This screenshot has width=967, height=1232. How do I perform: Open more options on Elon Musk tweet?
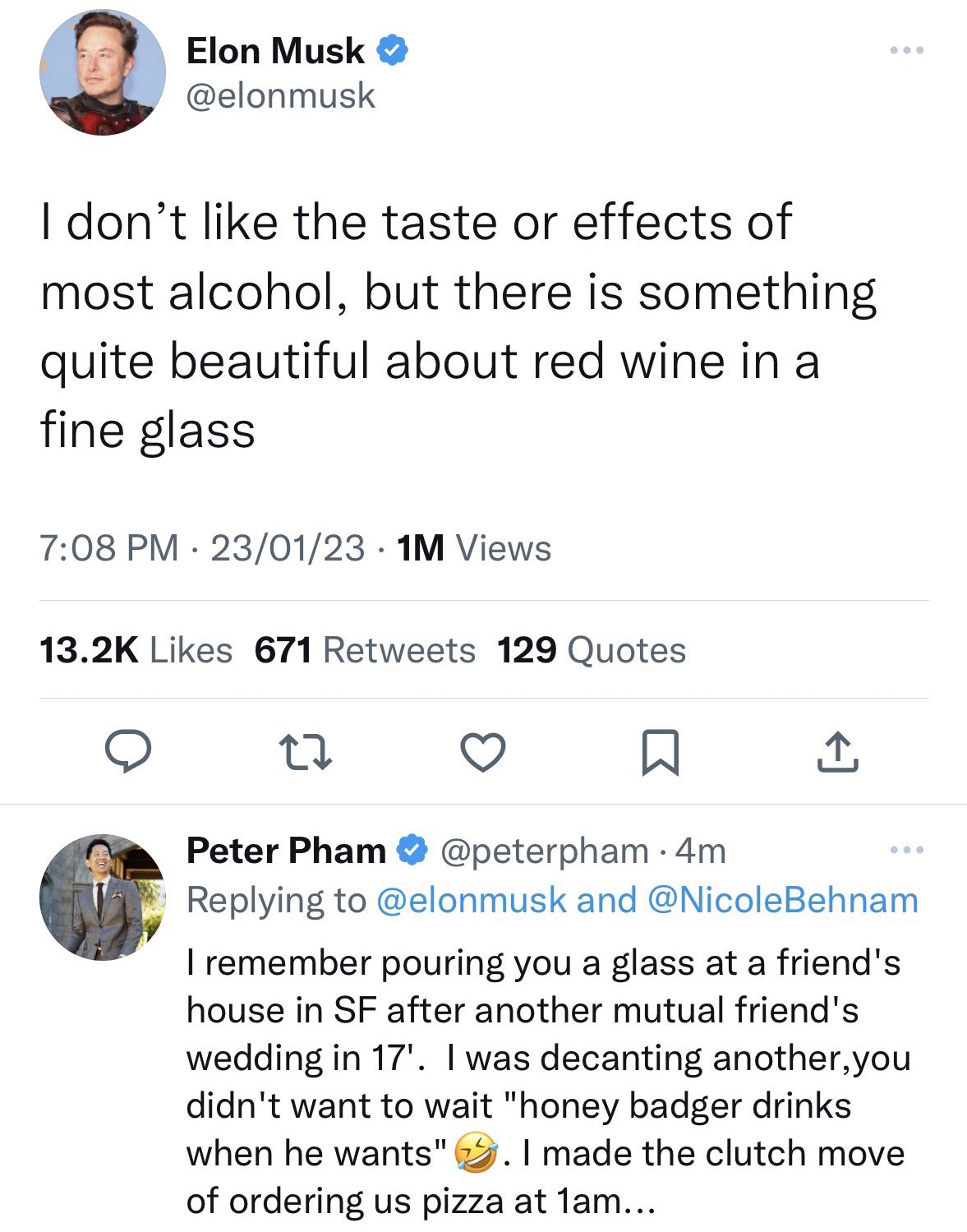pyautogui.click(x=907, y=50)
